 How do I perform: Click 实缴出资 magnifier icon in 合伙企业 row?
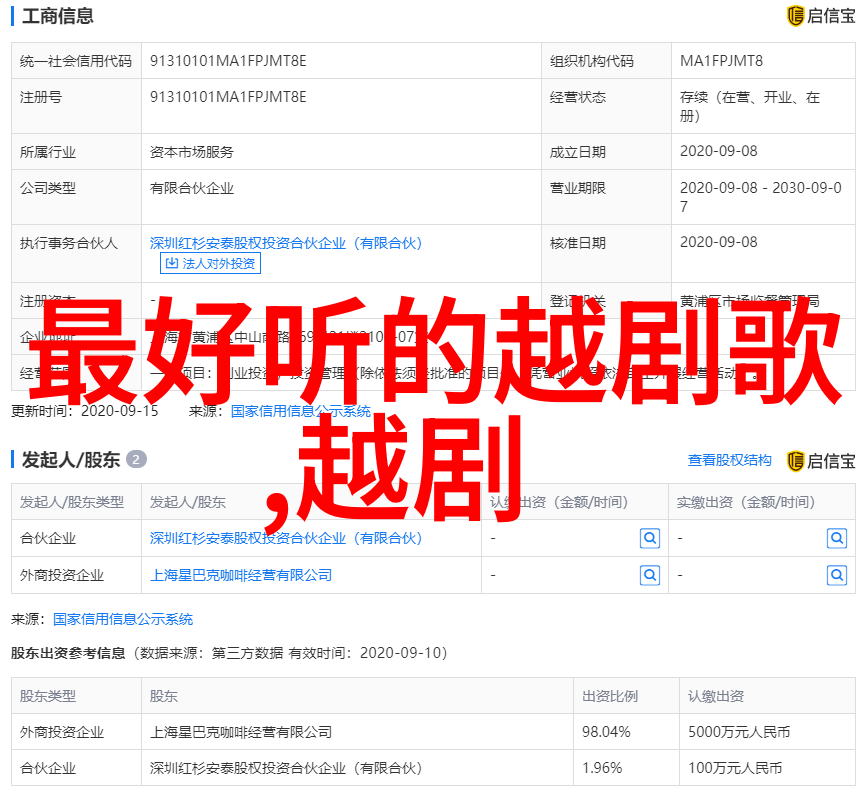coord(837,538)
